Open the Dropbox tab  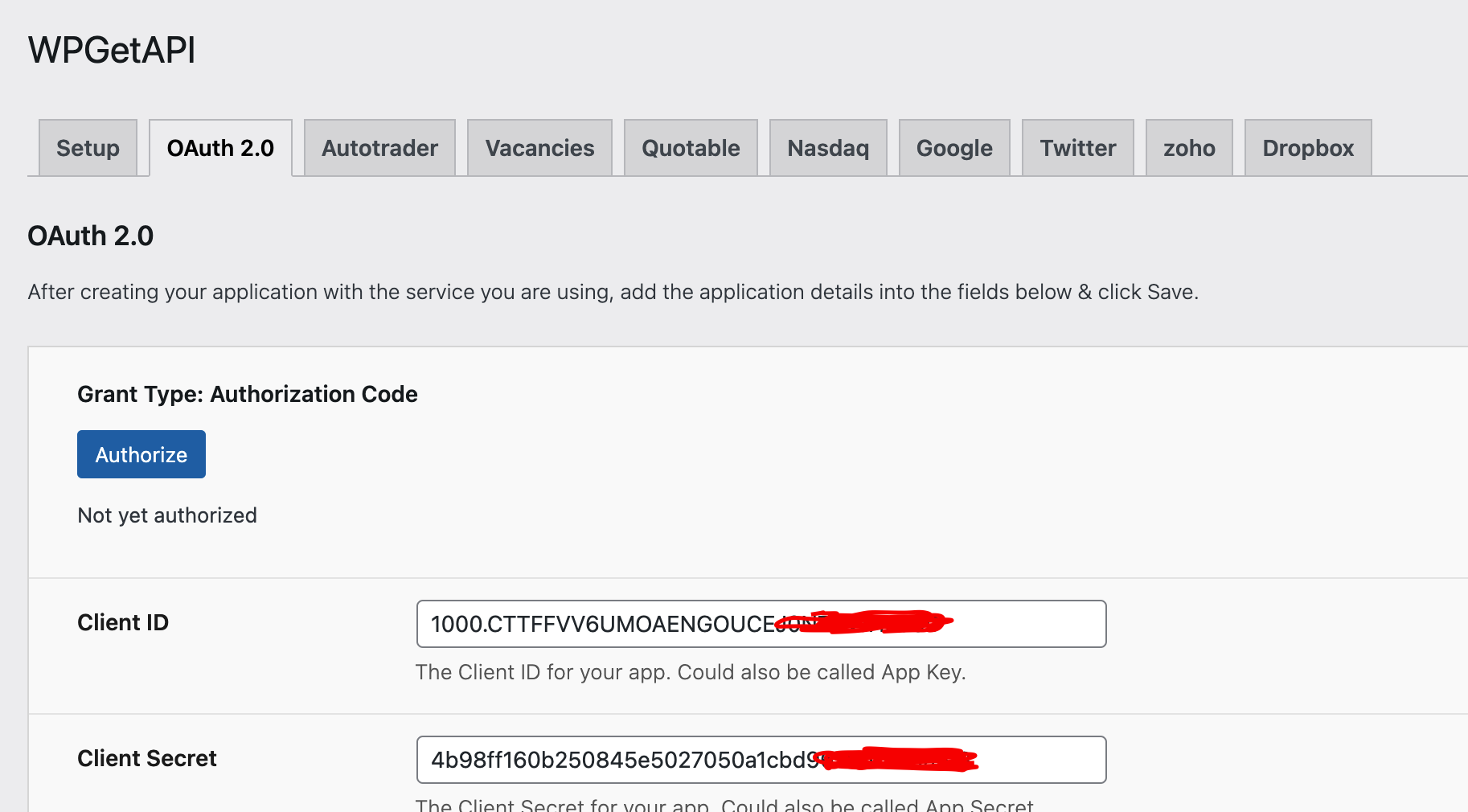click(1307, 148)
